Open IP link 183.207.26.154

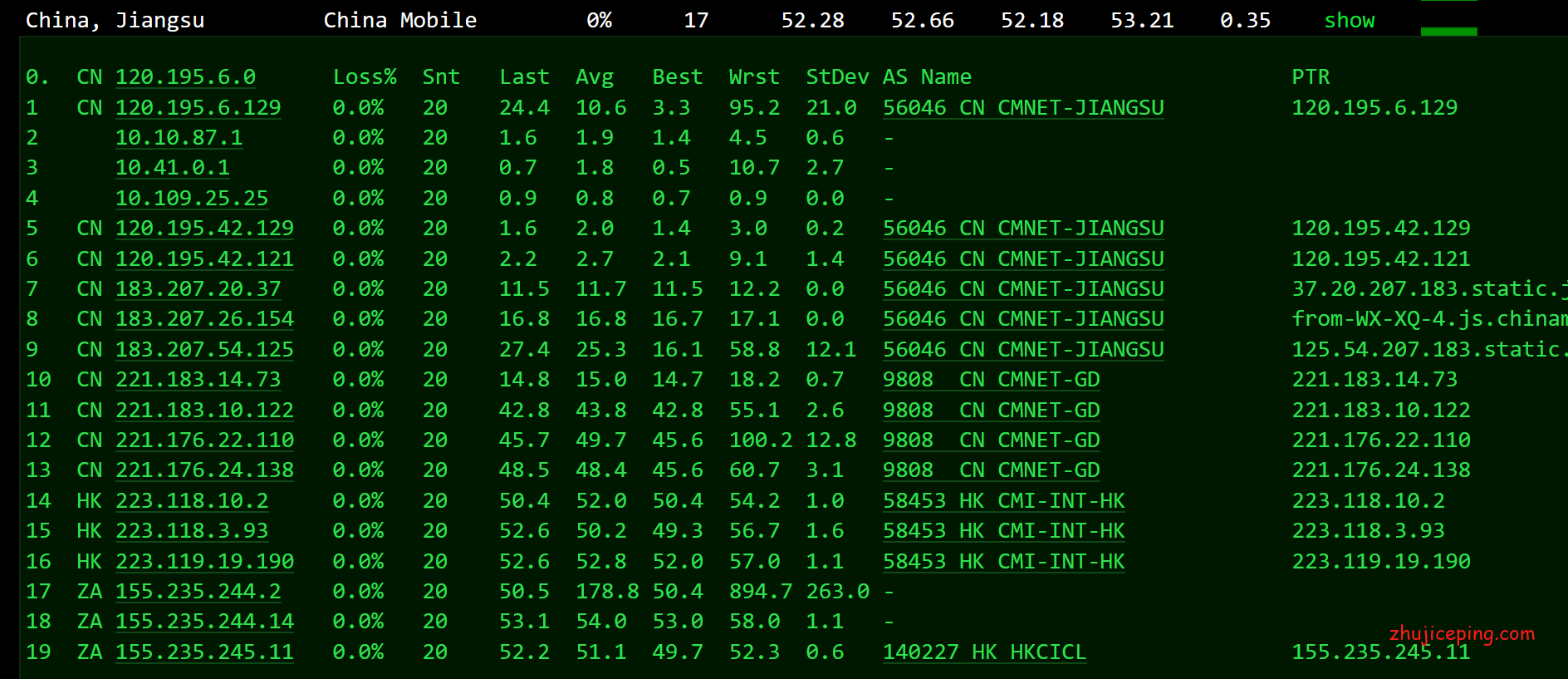point(204,319)
